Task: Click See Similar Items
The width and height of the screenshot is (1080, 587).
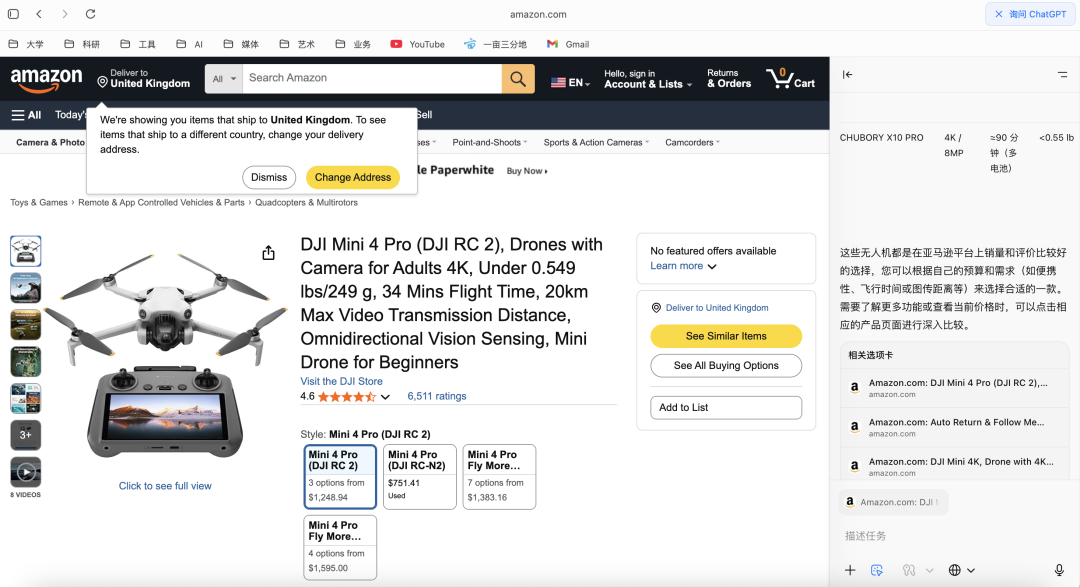Action: coord(726,336)
